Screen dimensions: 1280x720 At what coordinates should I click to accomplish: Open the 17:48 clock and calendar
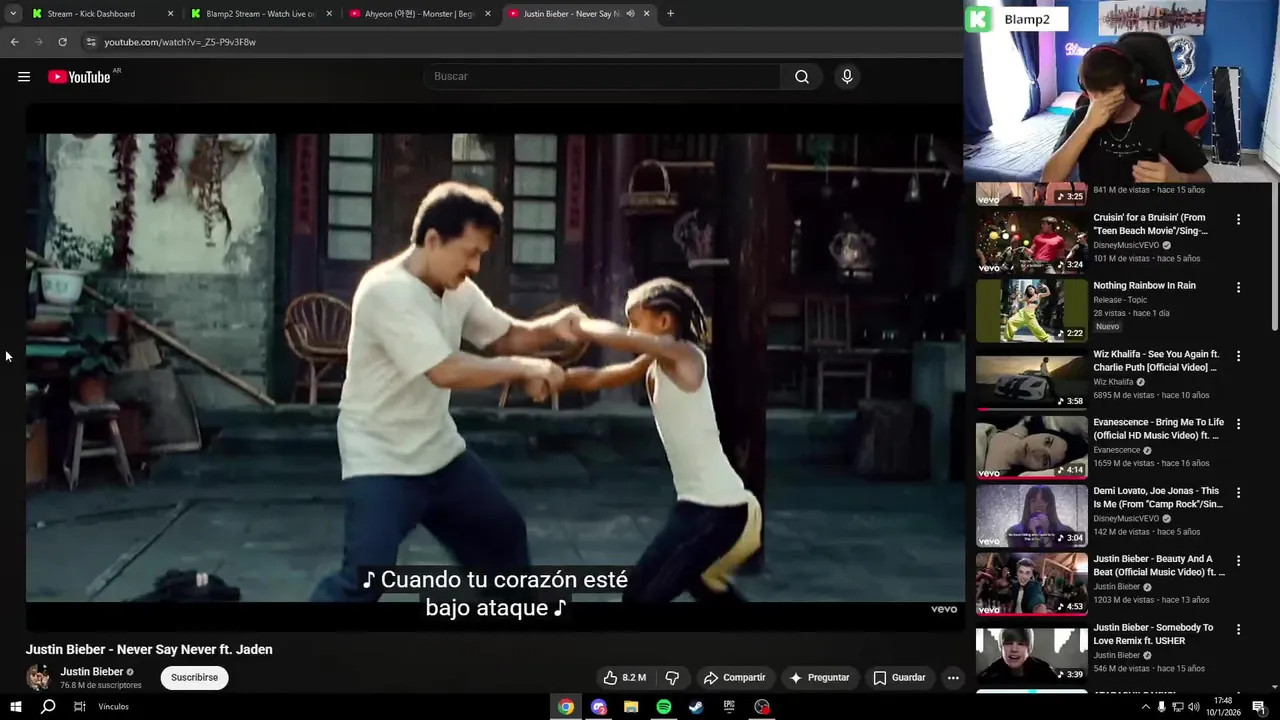point(1223,707)
